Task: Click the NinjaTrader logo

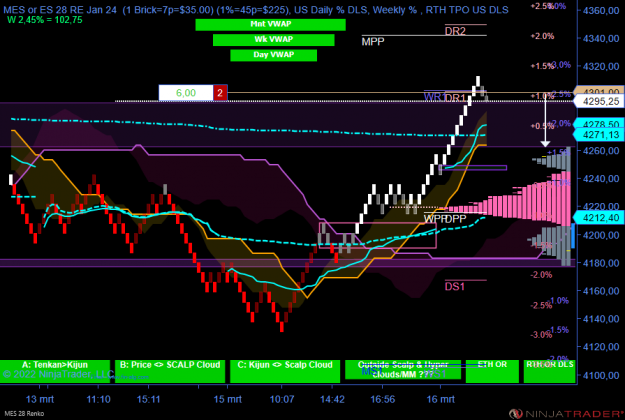Action: click(x=566, y=414)
